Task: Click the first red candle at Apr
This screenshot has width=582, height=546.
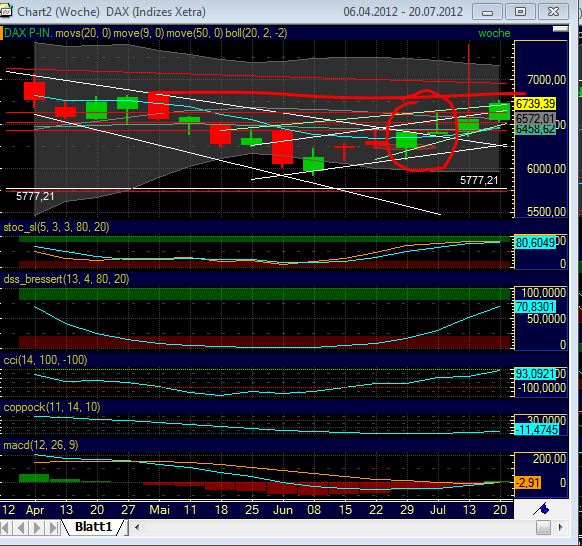Action: click(35, 91)
